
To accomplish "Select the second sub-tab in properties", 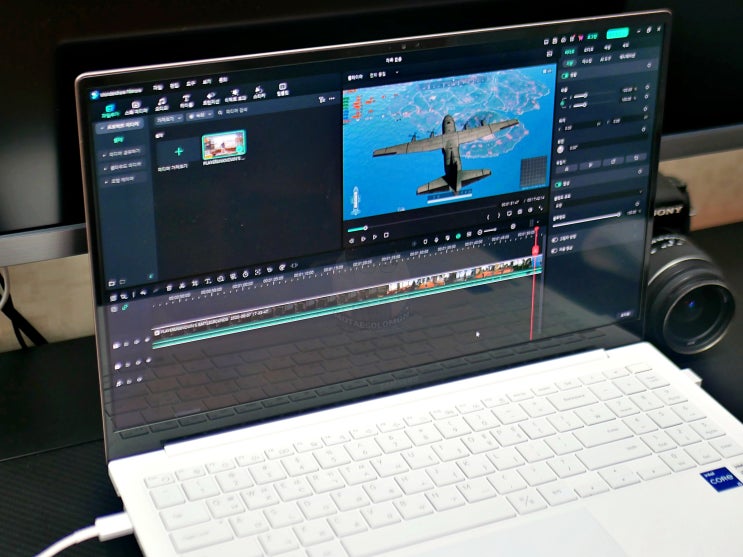I will coord(587,61).
